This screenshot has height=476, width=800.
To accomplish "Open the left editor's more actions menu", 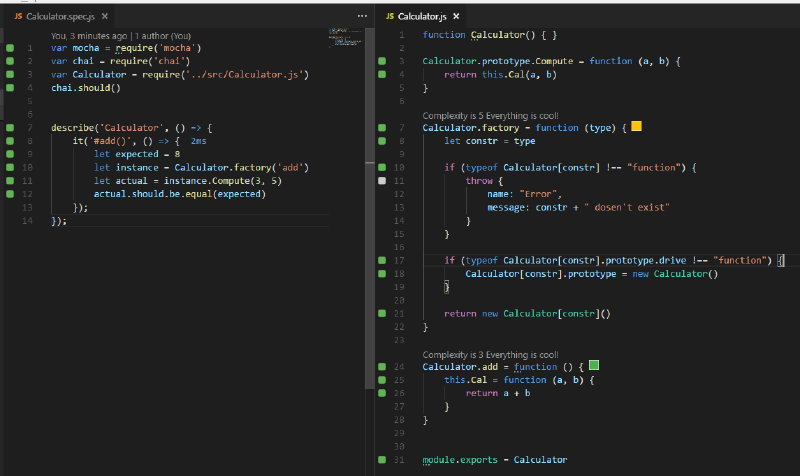I will 362,17.
